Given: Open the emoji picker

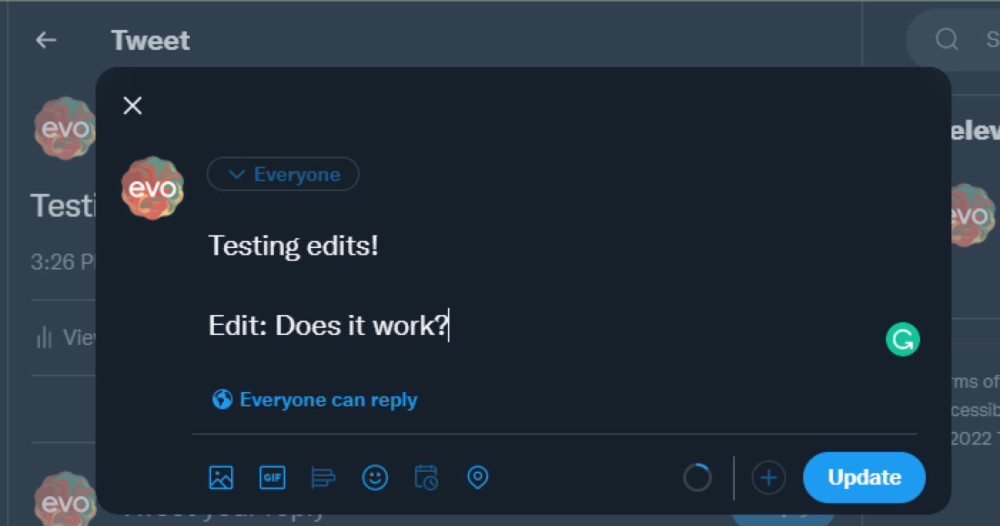Looking at the screenshot, I should pos(375,478).
